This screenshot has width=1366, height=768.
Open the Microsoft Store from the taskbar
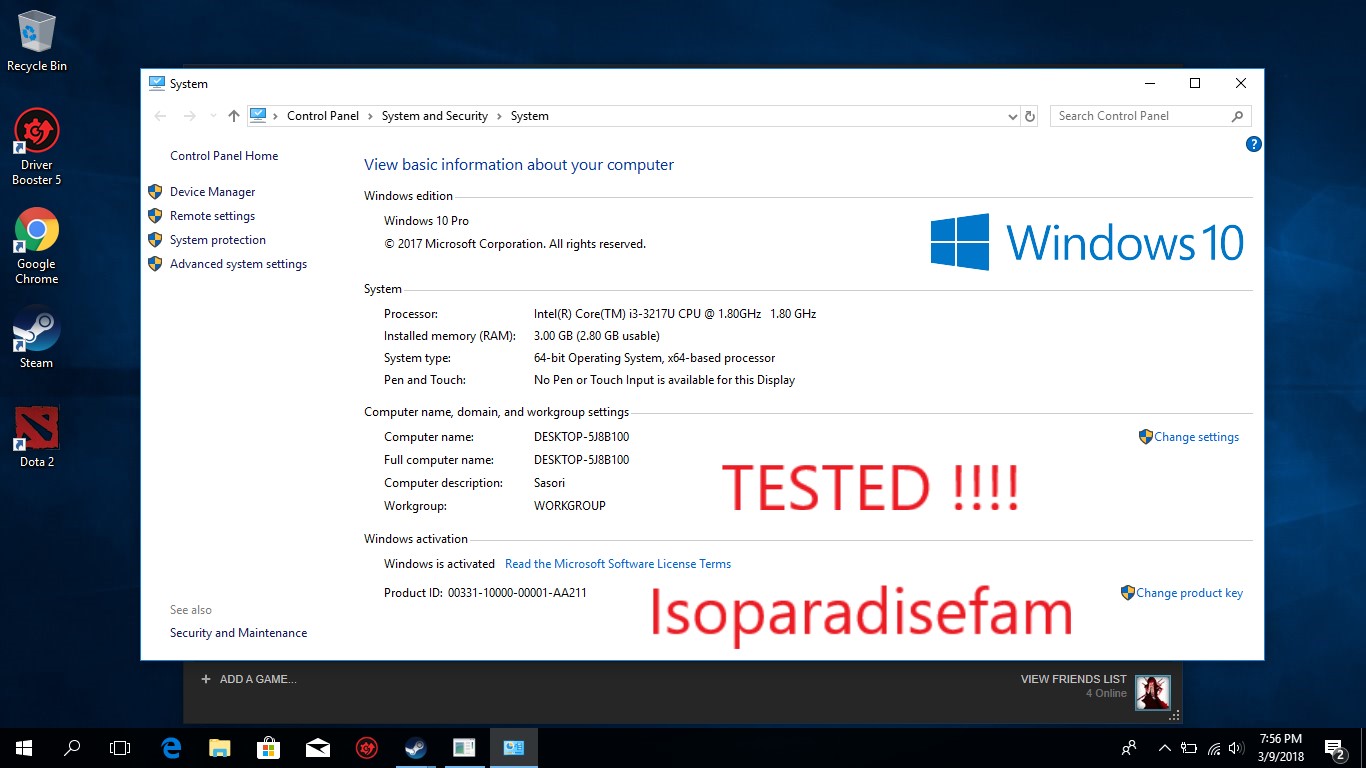(x=268, y=747)
